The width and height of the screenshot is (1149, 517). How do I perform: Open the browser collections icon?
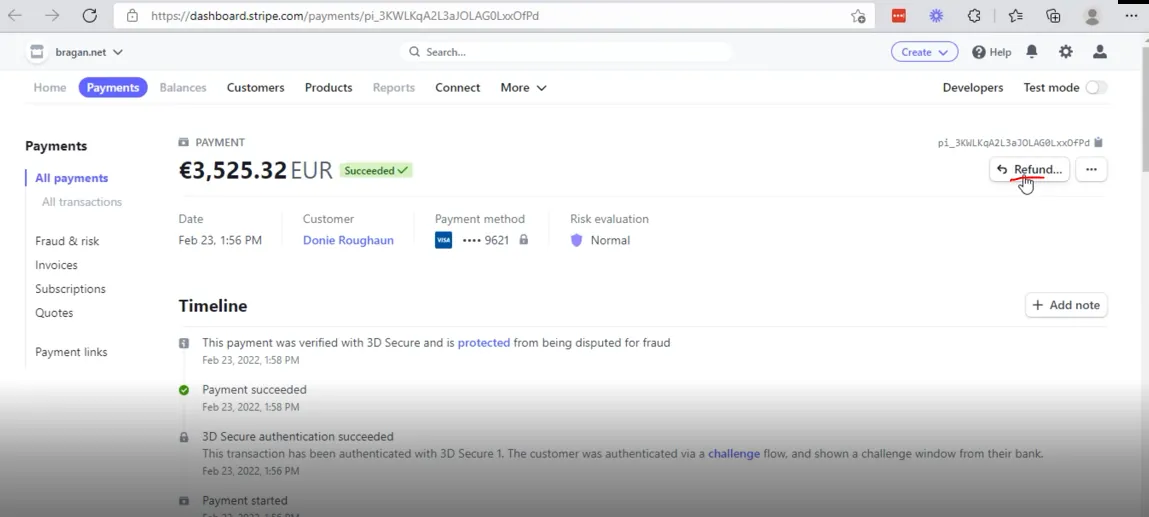1053,15
